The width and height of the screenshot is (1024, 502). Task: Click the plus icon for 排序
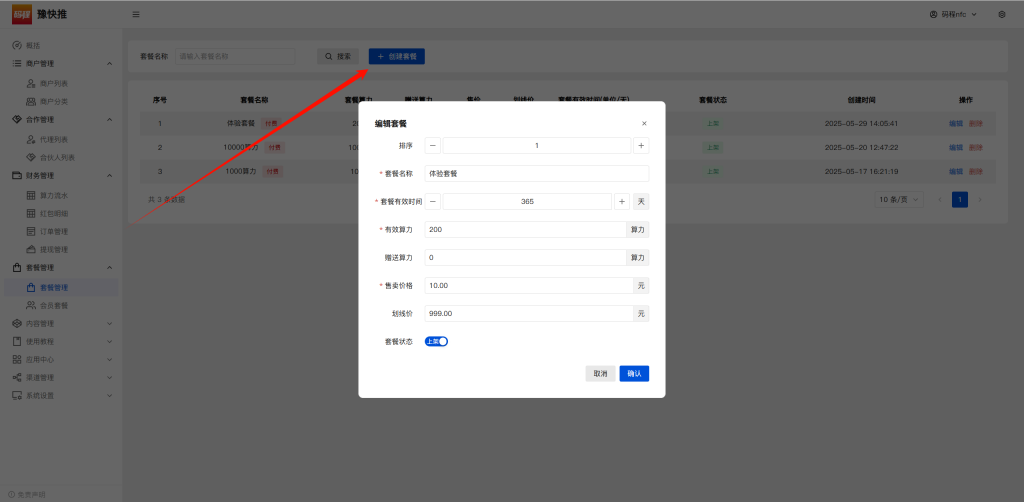[641, 145]
